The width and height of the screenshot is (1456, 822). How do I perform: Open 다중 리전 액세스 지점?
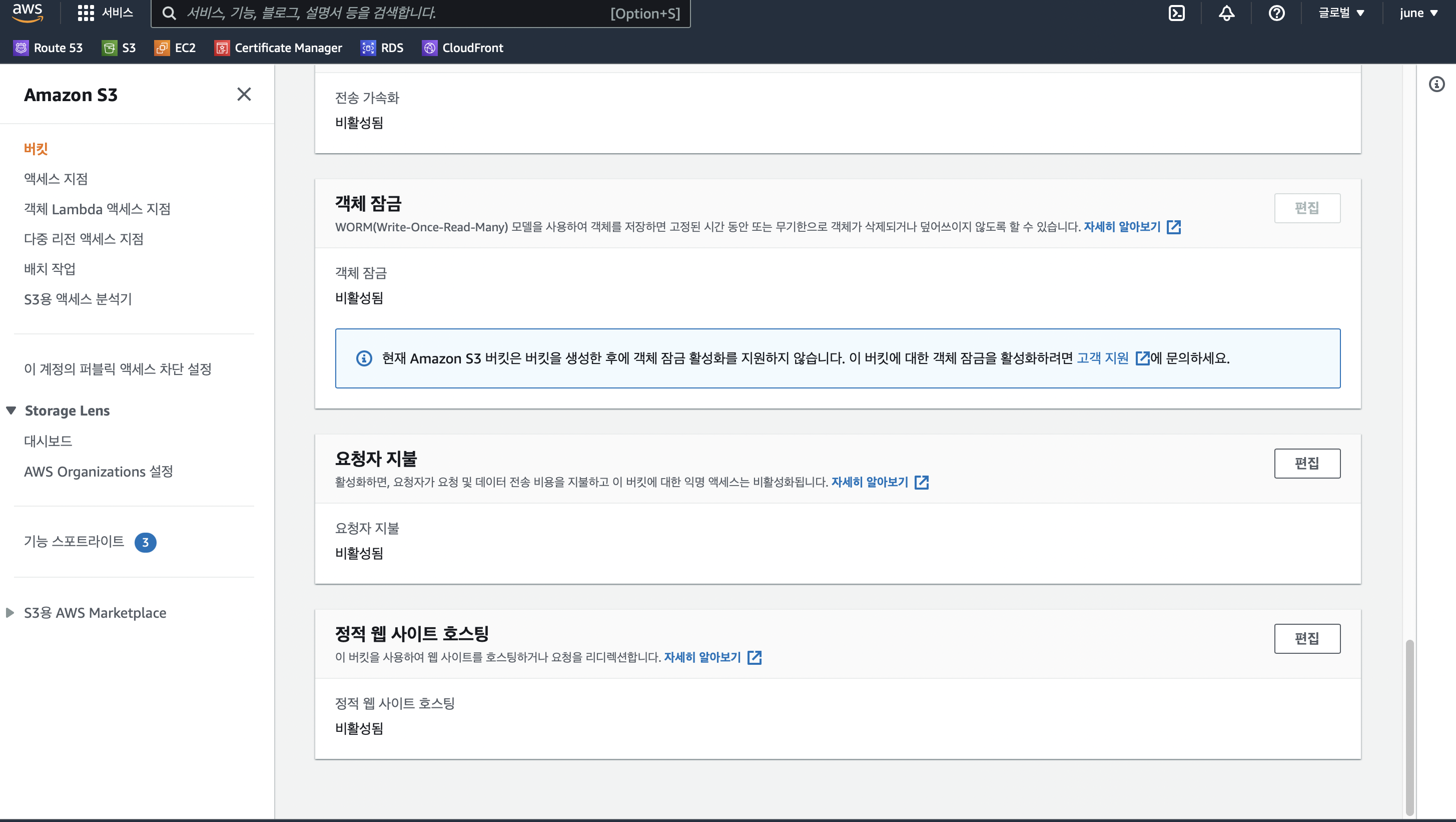[83, 239]
